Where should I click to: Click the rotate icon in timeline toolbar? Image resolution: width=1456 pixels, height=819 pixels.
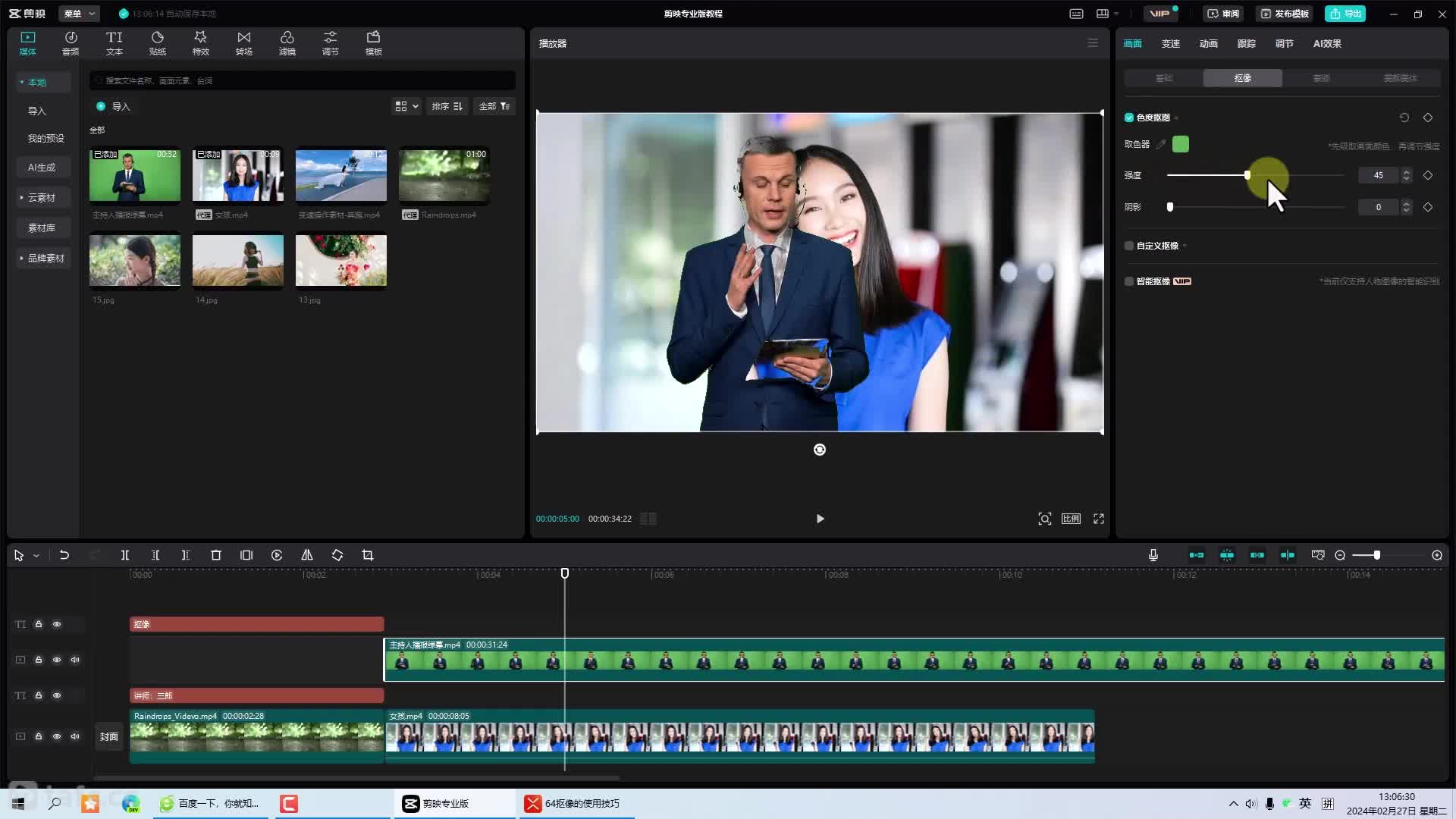coord(337,555)
